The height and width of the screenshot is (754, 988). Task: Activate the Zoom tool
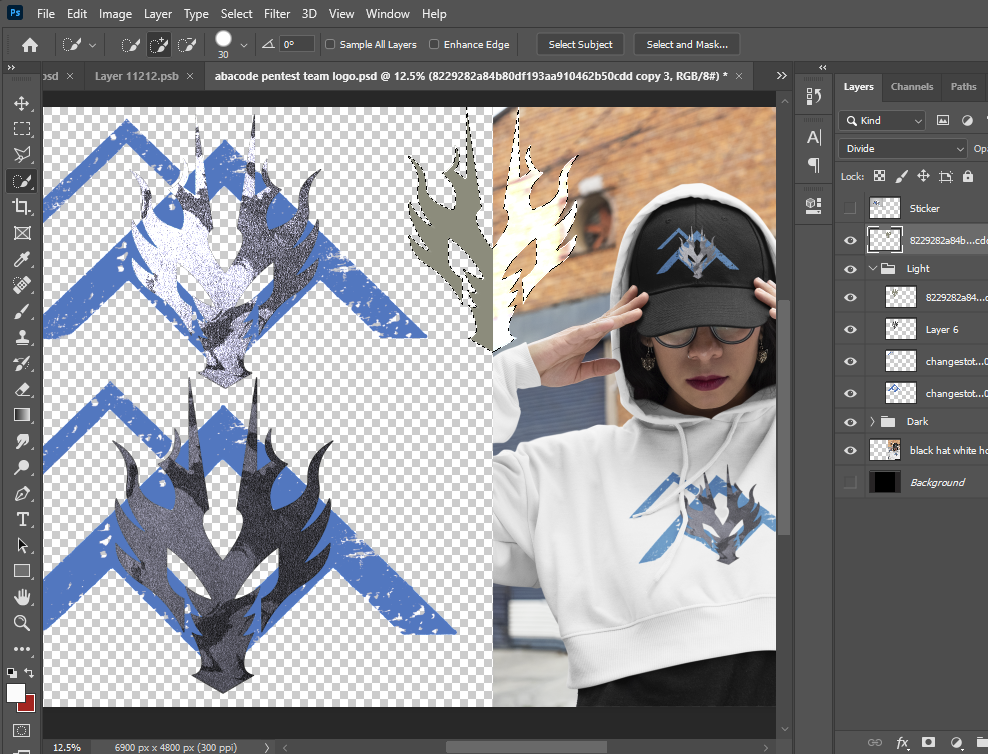click(22, 623)
